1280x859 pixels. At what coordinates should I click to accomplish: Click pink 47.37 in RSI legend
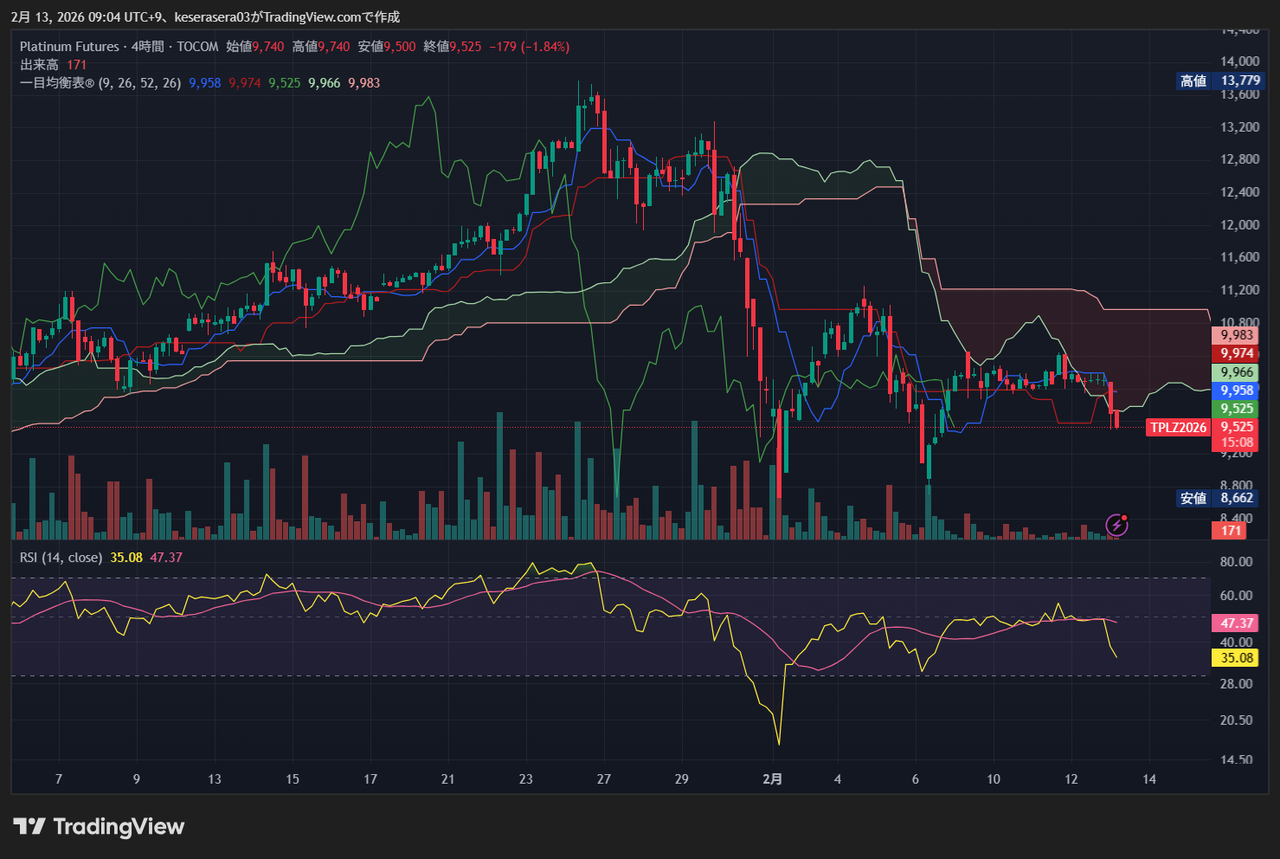click(166, 557)
